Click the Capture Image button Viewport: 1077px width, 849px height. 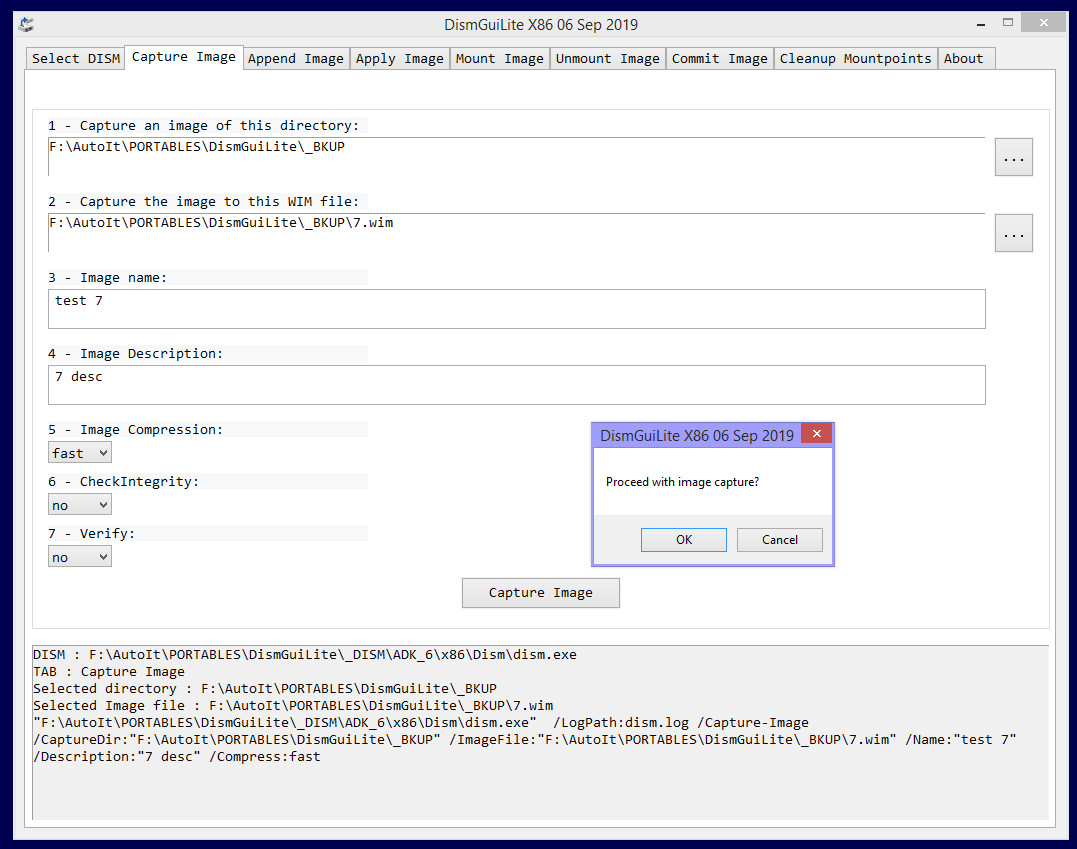click(x=541, y=593)
